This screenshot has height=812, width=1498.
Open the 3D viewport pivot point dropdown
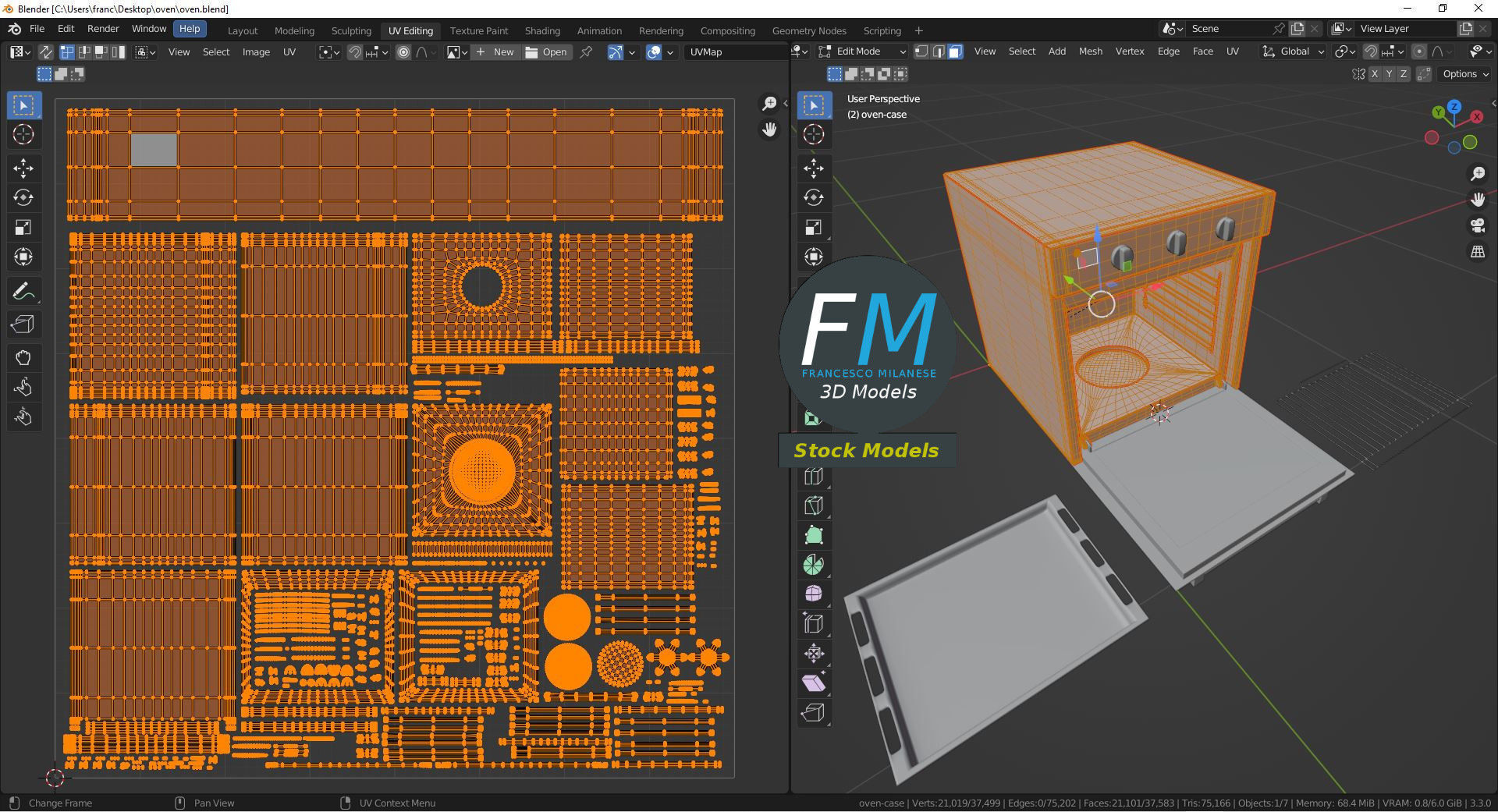1345,51
